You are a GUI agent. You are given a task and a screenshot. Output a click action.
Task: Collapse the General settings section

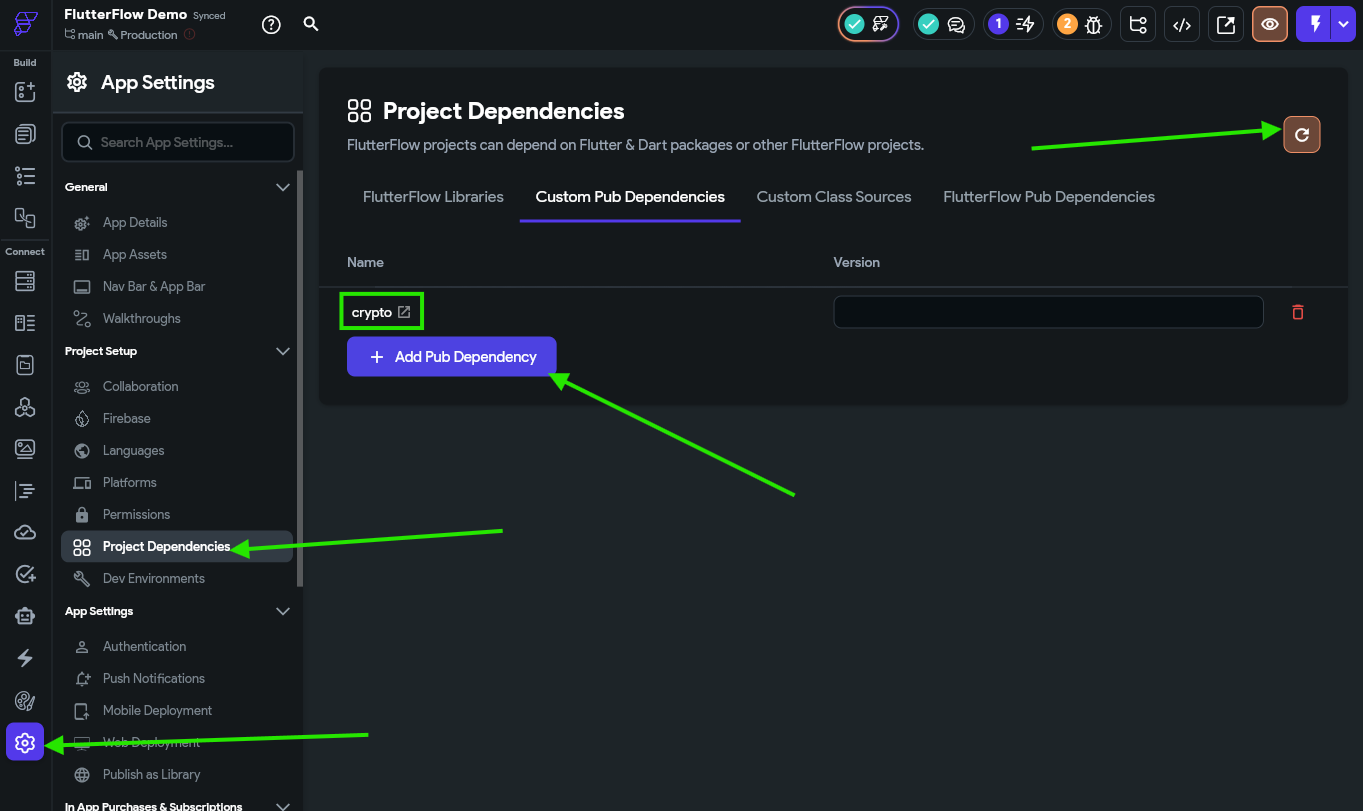tap(283, 187)
